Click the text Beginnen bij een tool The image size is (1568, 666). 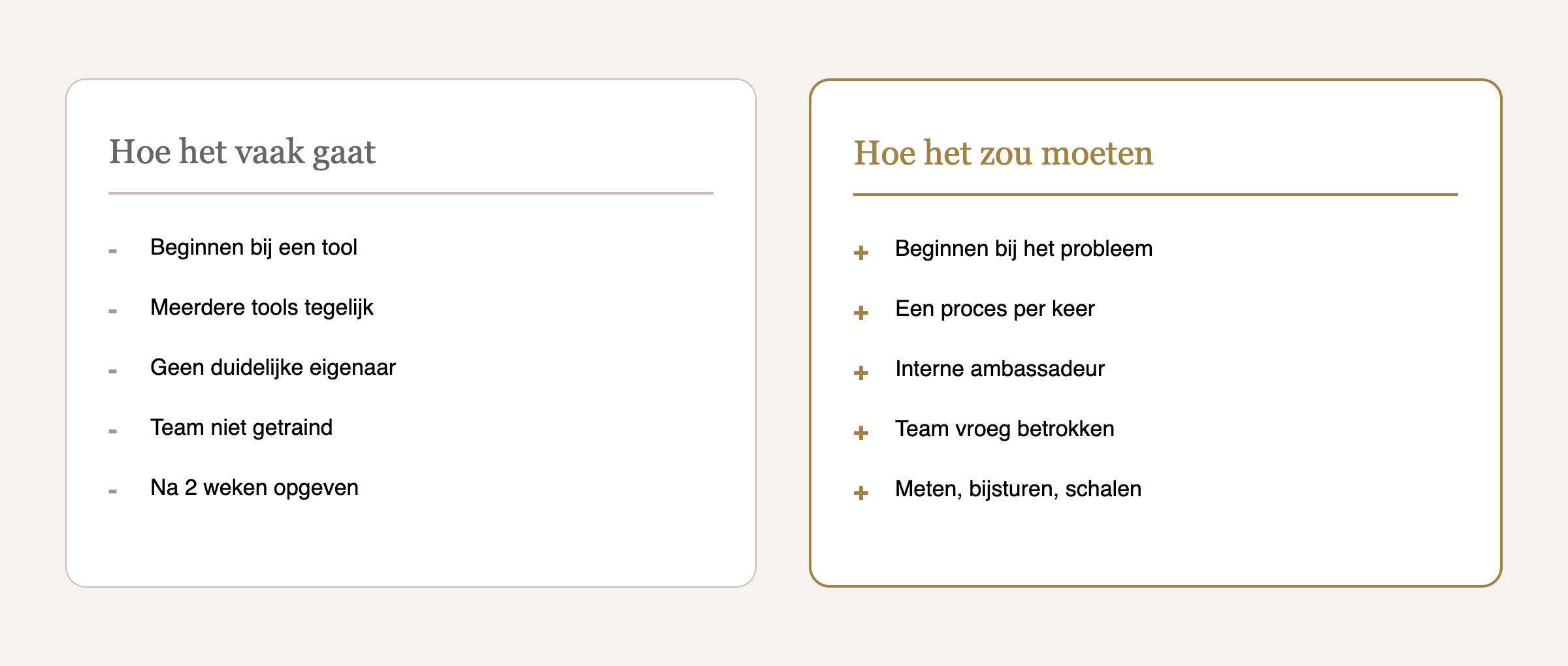[x=253, y=247]
